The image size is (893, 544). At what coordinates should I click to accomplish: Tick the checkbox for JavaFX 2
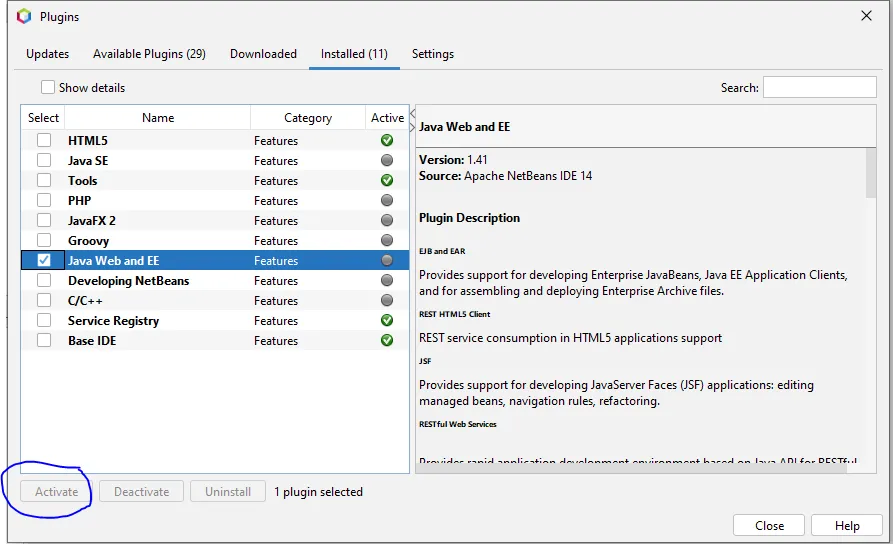pos(44,221)
